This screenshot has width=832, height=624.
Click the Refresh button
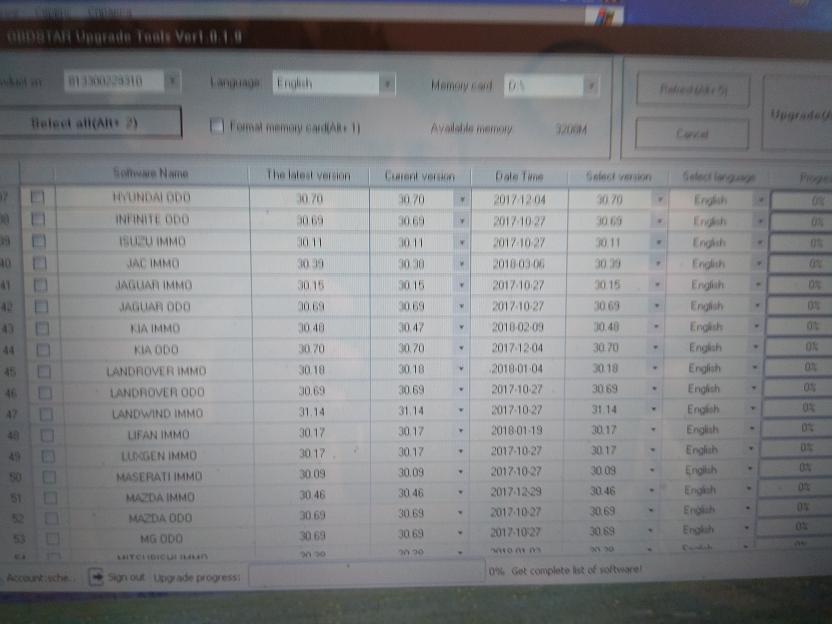tap(693, 89)
